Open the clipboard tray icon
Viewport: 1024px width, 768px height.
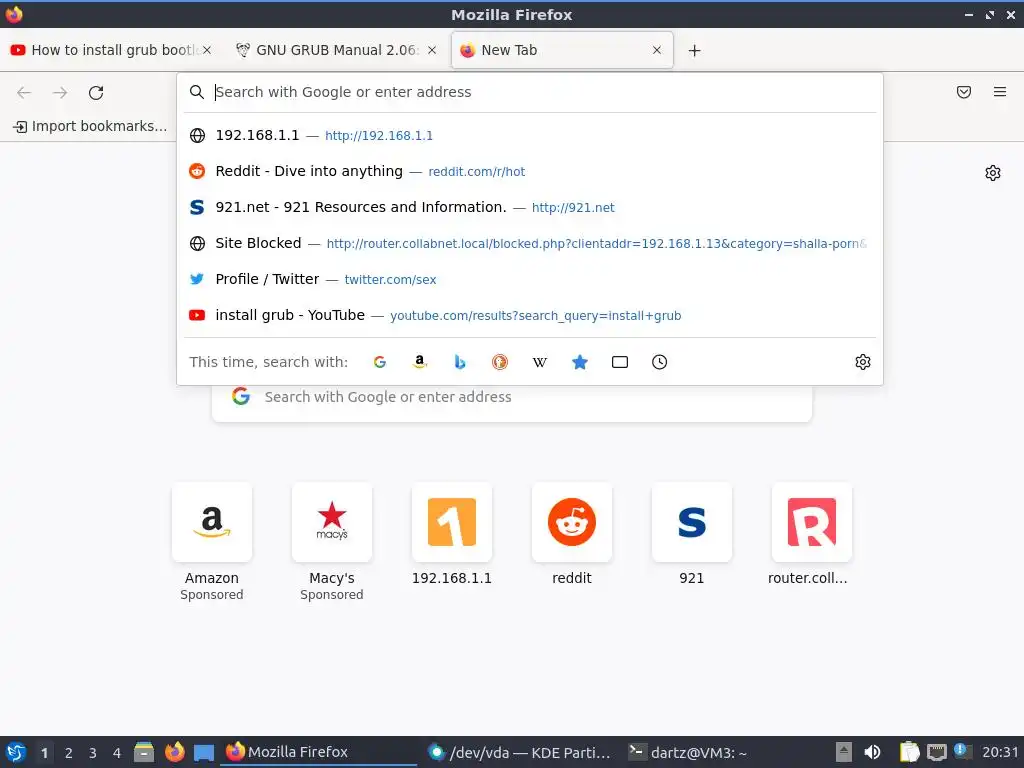pyautogui.click(x=908, y=752)
